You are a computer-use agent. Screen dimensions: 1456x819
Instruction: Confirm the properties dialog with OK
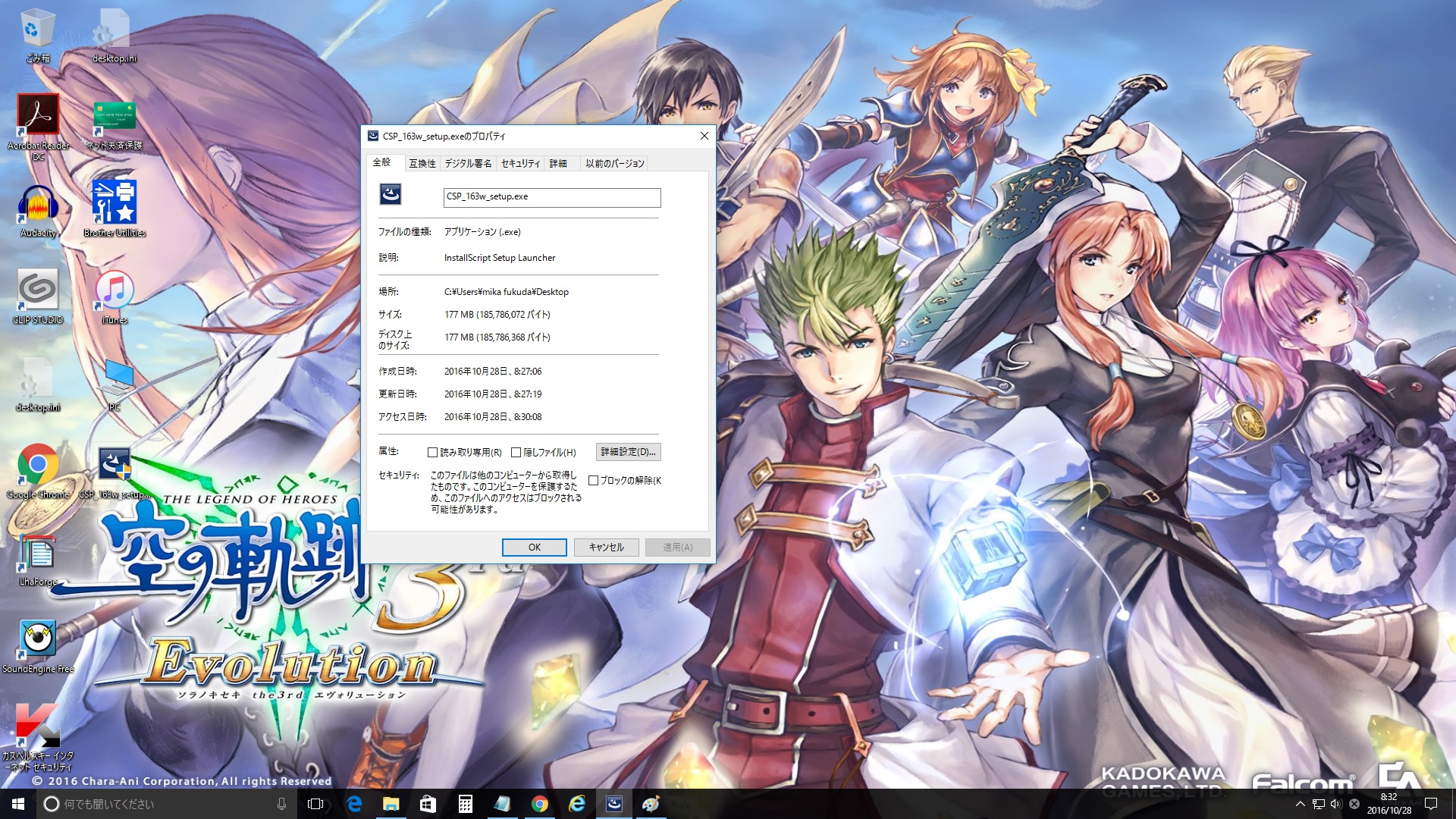535,548
